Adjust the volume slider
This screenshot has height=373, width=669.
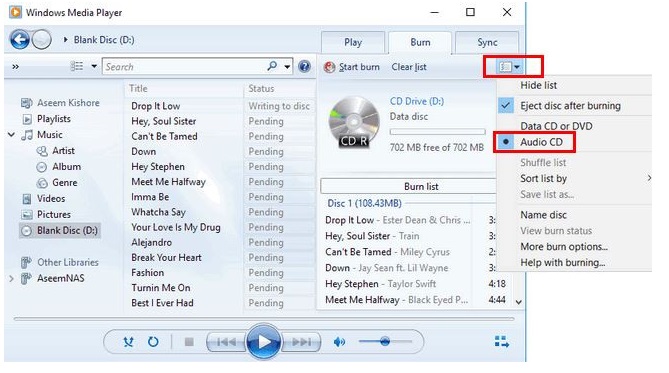[x=385, y=341]
